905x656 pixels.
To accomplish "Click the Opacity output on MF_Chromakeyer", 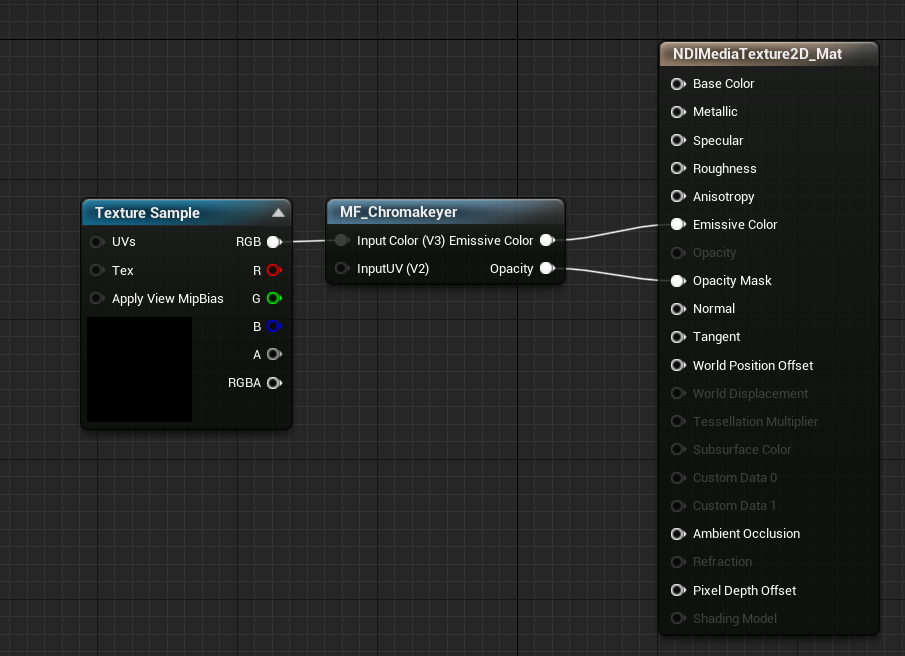I will coord(547,268).
